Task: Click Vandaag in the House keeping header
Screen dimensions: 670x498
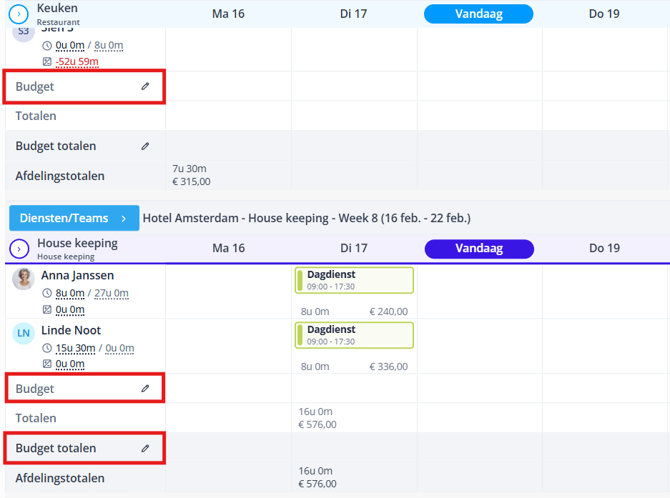Action: [479, 248]
